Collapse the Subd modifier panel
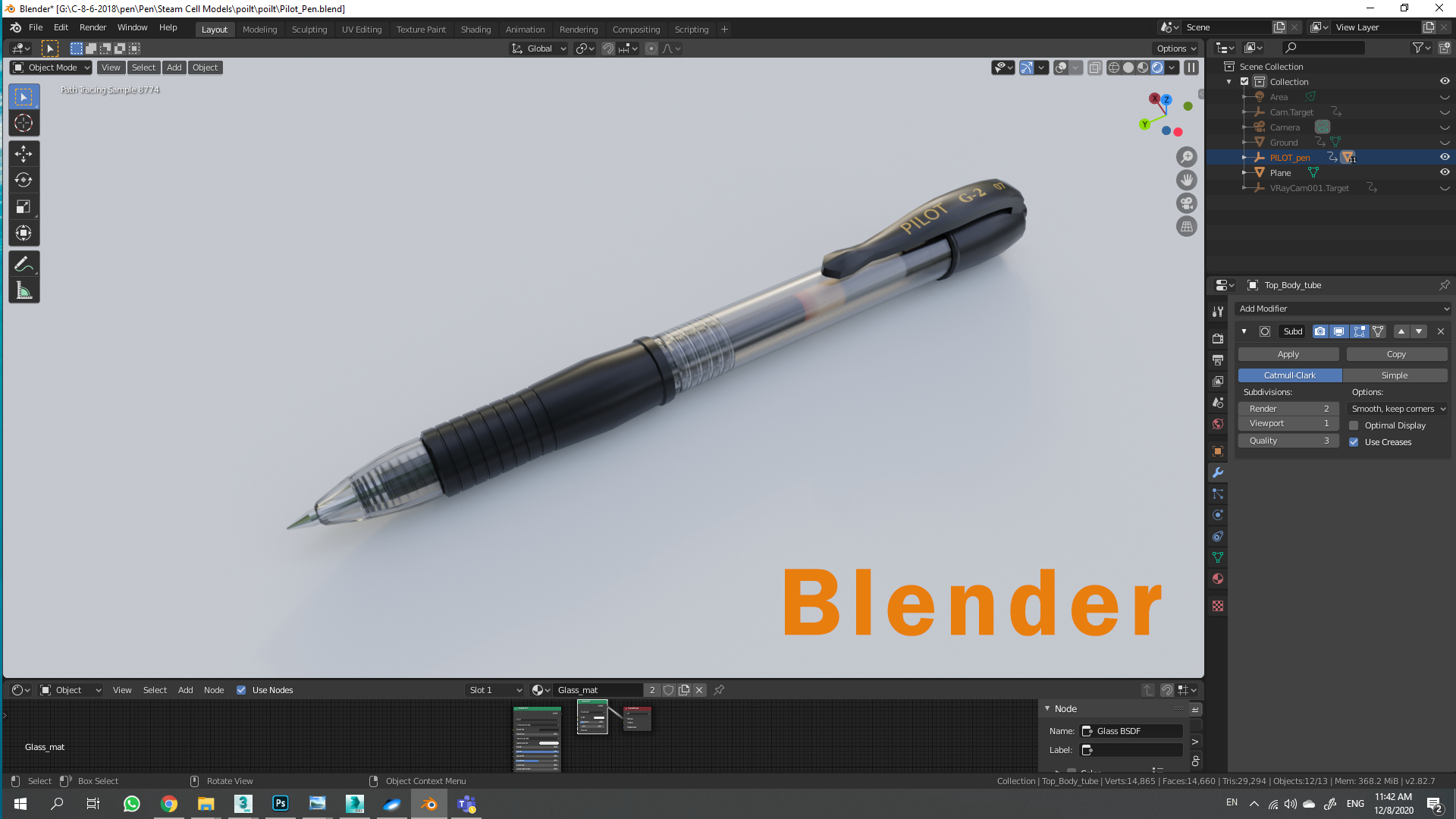The height and width of the screenshot is (819, 1456). pos(1244,331)
